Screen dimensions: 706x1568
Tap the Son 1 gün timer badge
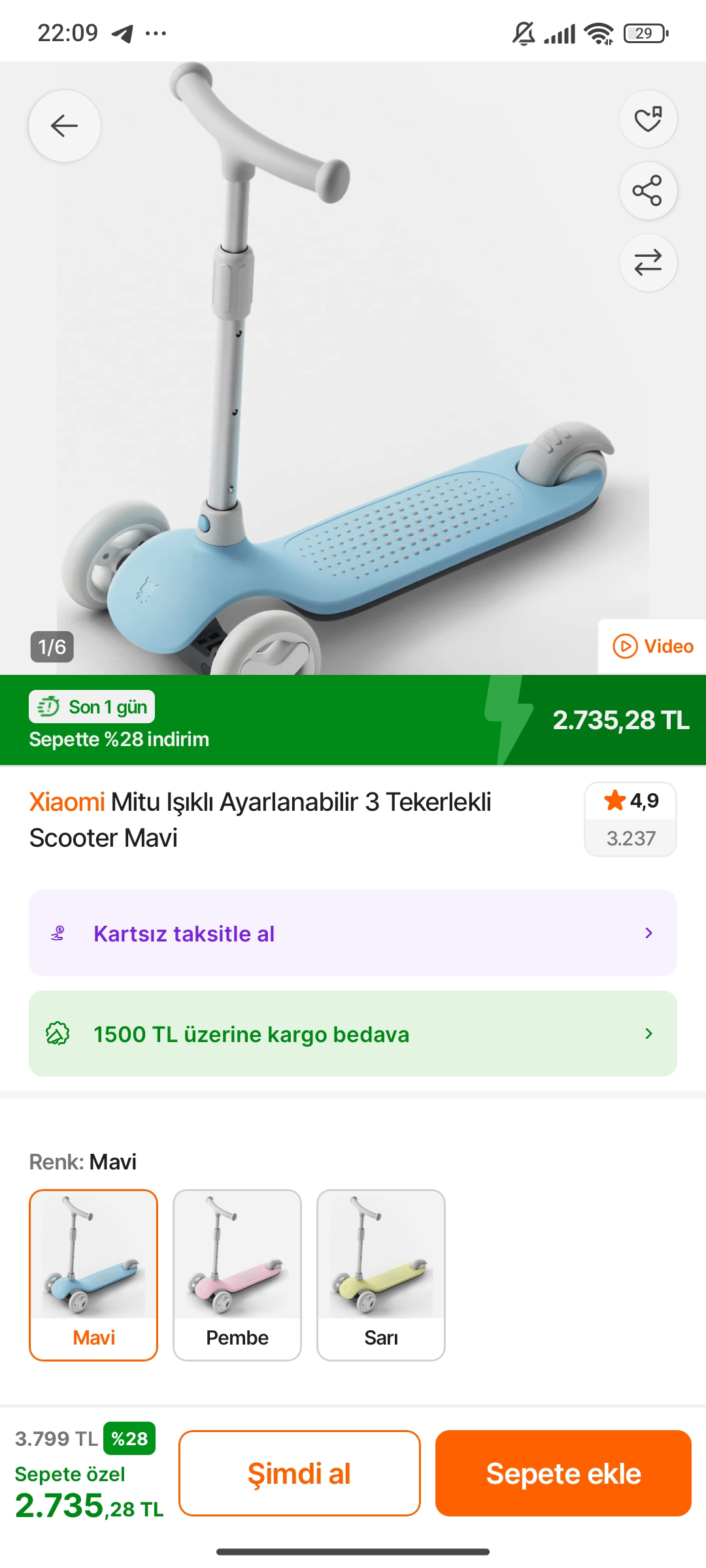coord(92,707)
